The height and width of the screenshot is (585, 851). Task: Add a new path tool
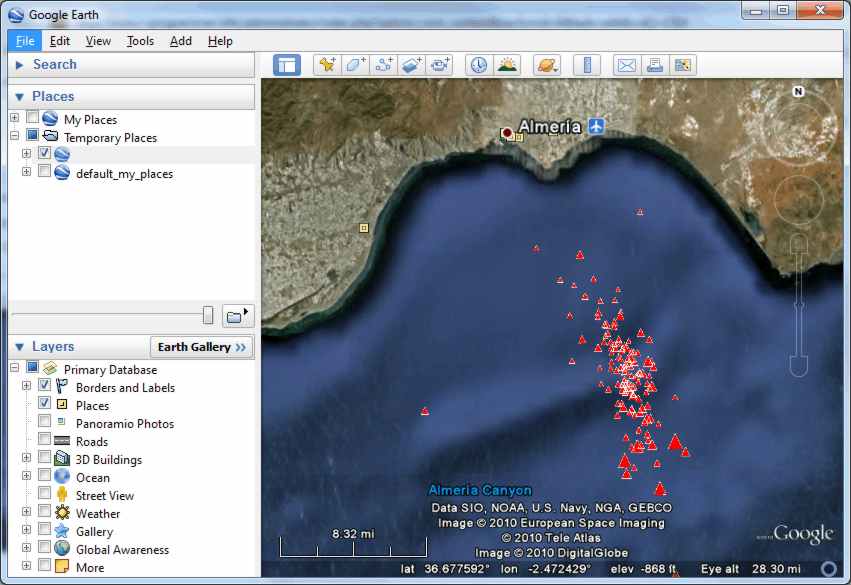(384, 65)
